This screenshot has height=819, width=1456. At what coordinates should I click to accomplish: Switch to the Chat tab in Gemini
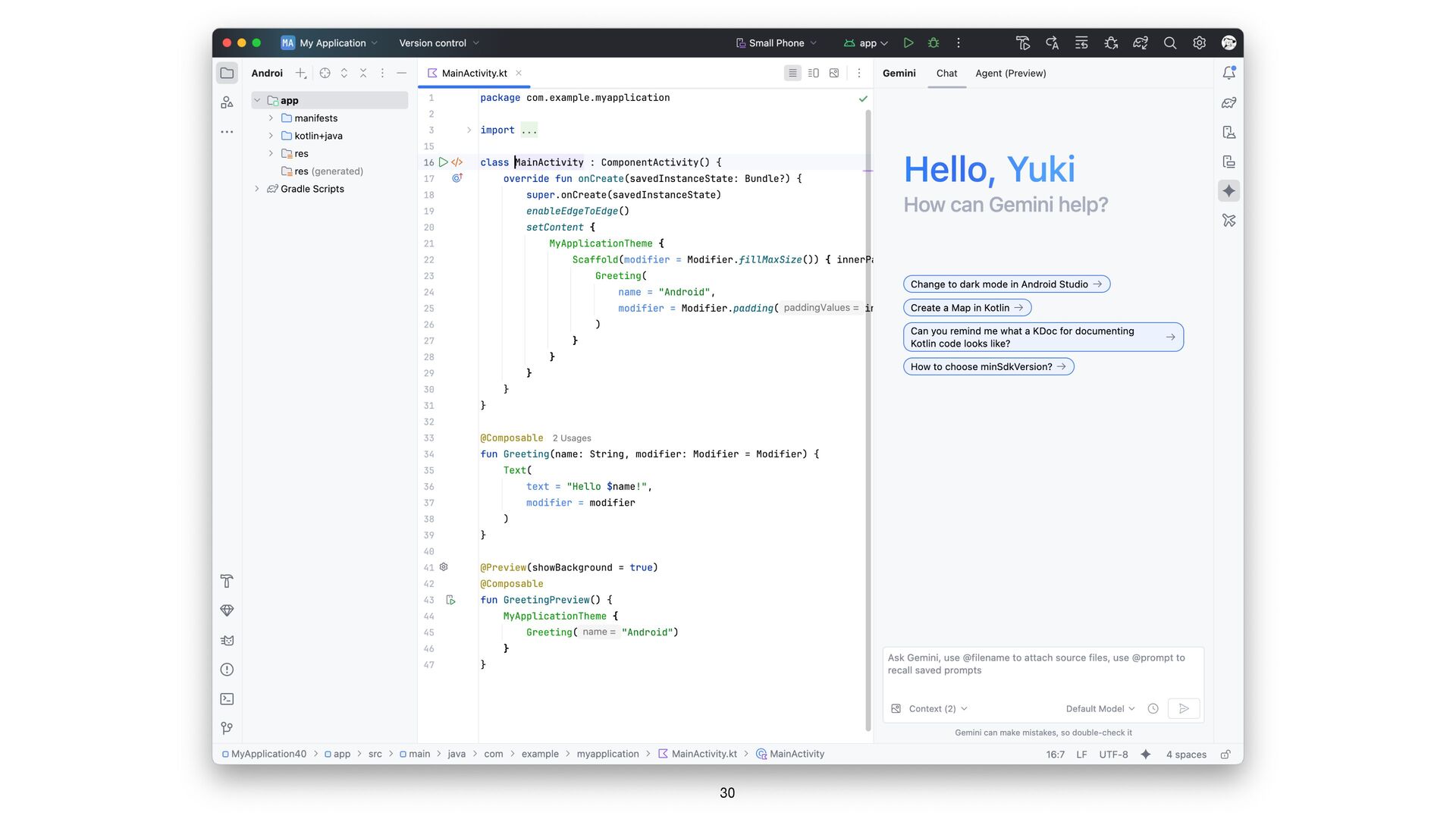click(946, 74)
